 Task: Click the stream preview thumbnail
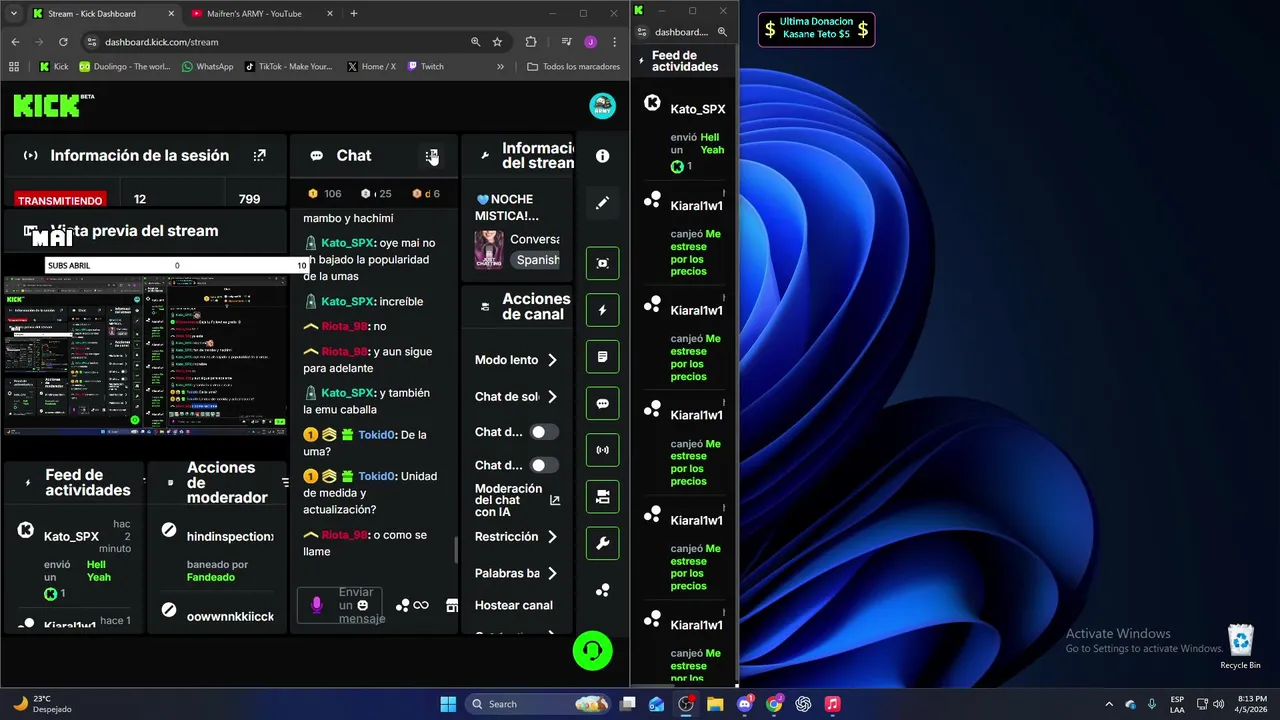pos(145,354)
